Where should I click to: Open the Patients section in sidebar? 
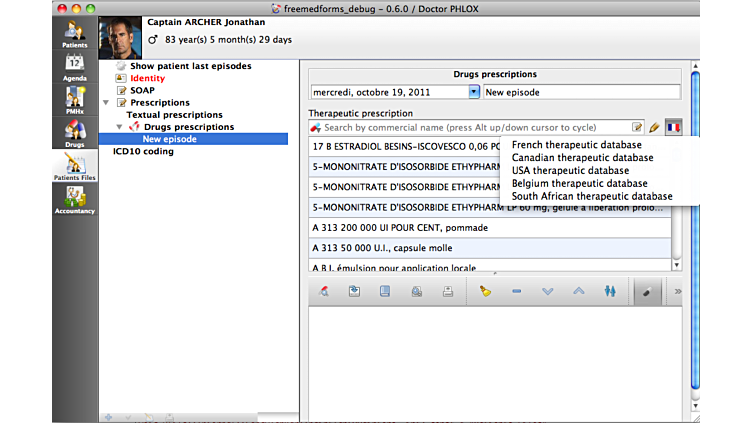point(75,34)
